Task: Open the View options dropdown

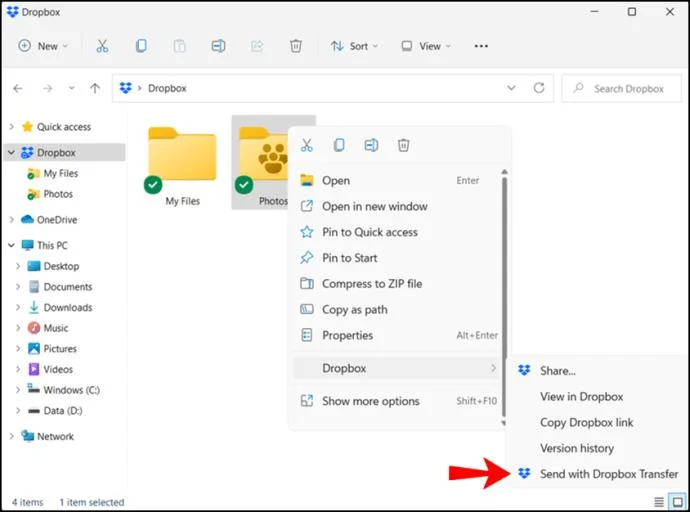Action: pyautogui.click(x=426, y=46)
